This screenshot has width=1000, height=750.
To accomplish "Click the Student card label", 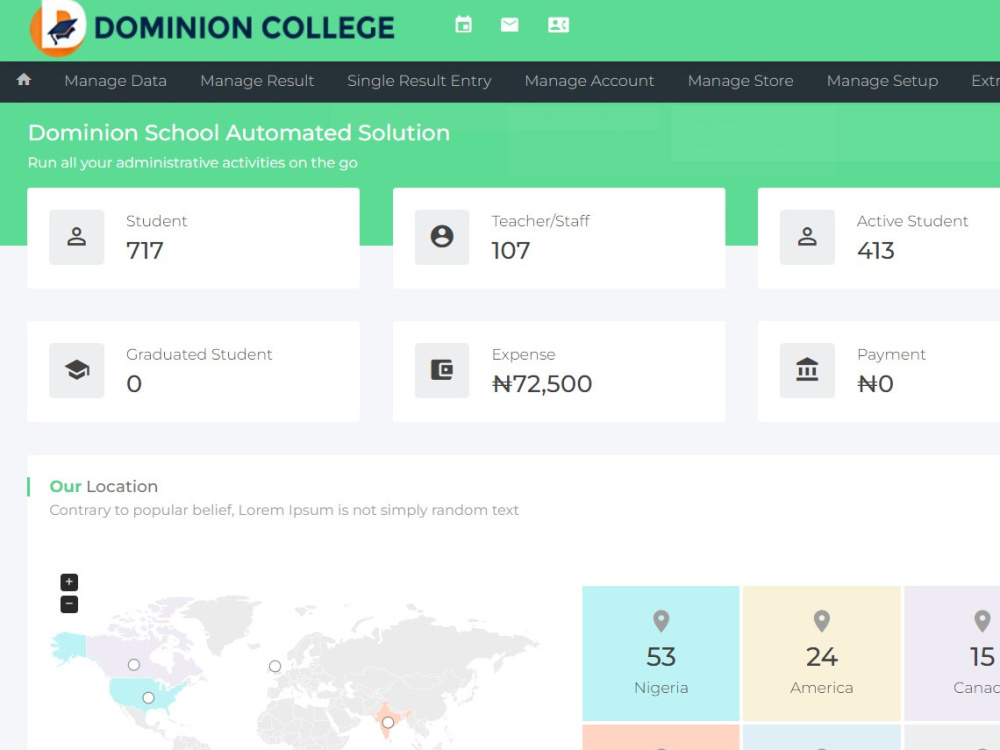I will pyautogui.click(x=157, y=221).
